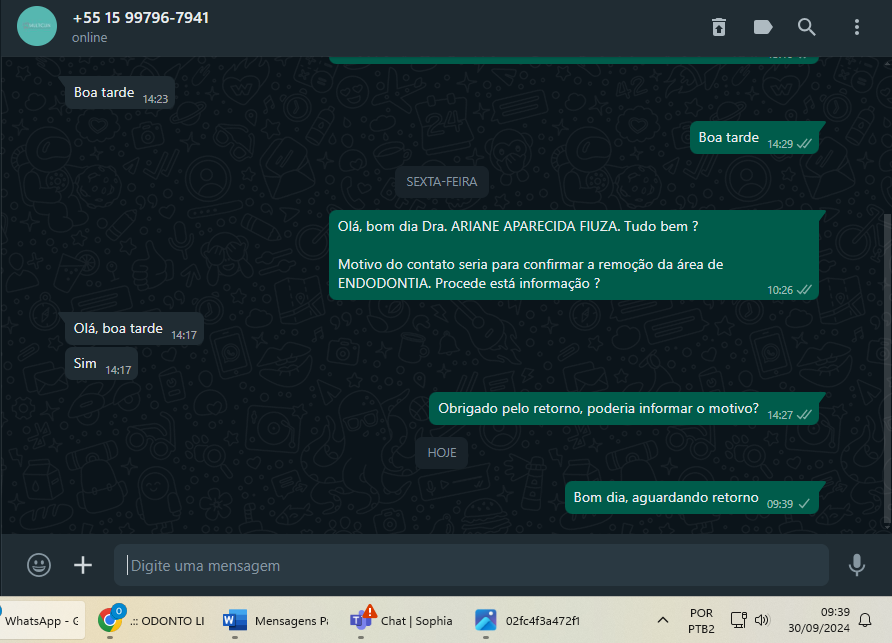Click the double check mark at 14:29
Viewport: 892px width, 643px height.
click(x=804, y=144)
